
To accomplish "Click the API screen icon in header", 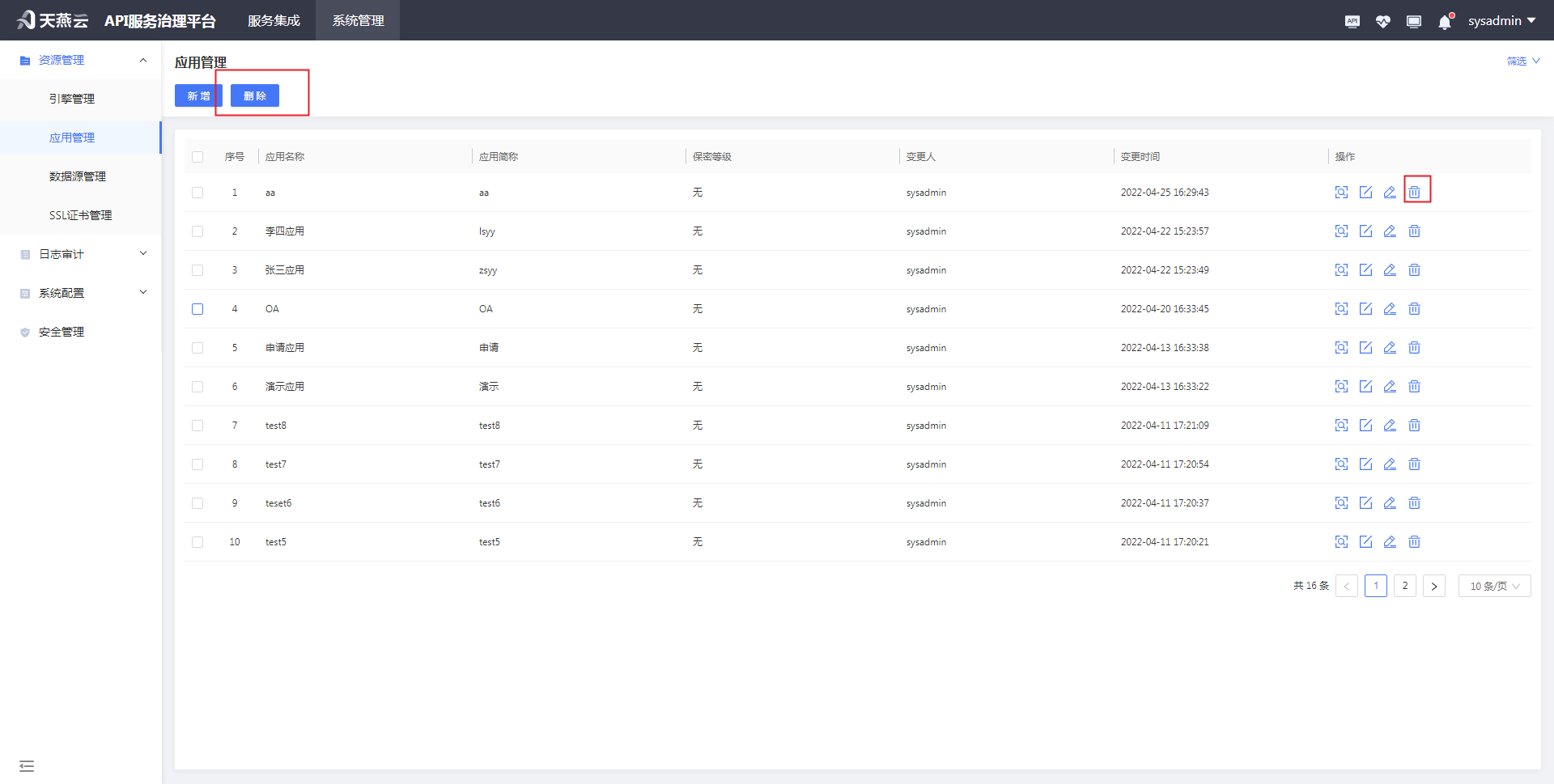I will click(x=1352, y=22).
